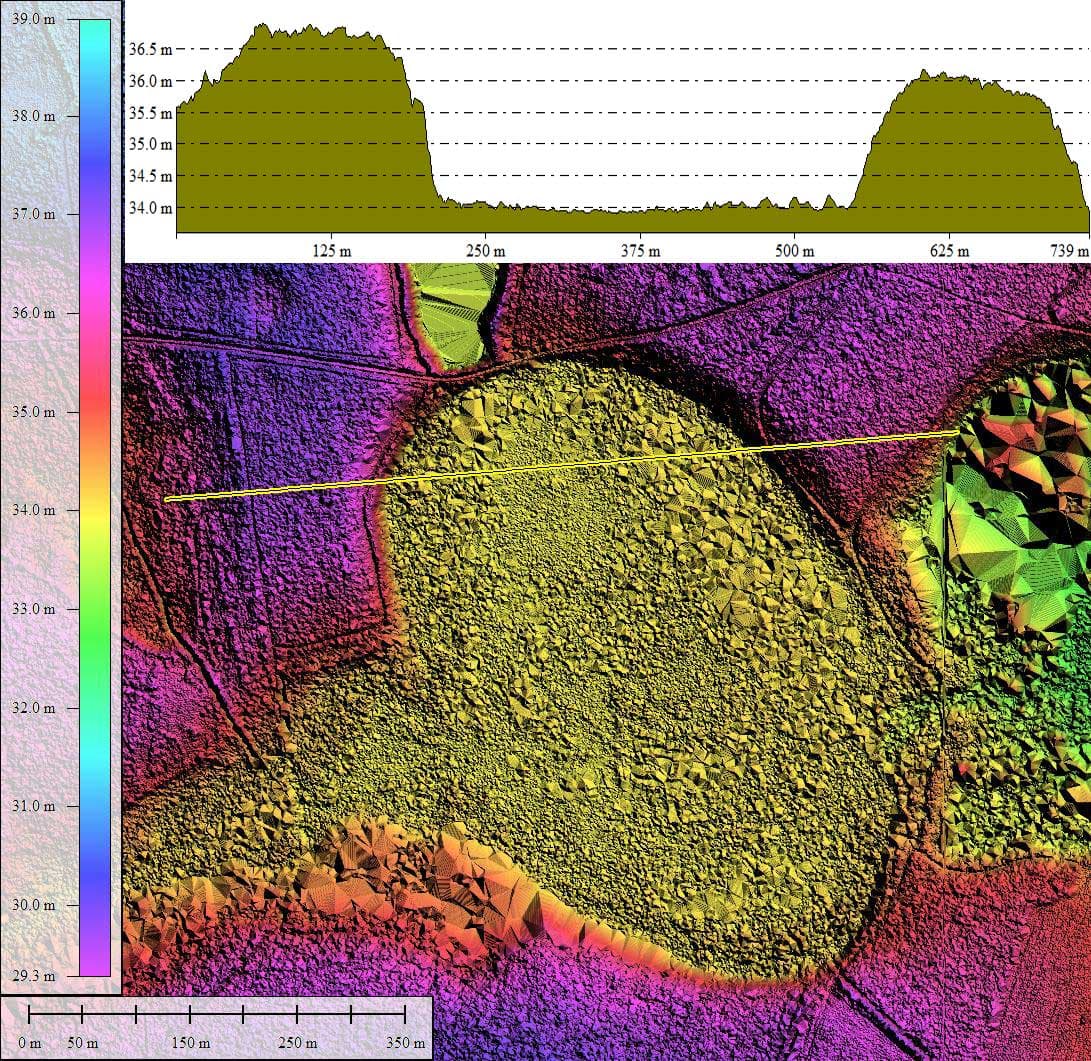
Task: Click the '50 m' scale bar label
Action: tap(83, 1043)
